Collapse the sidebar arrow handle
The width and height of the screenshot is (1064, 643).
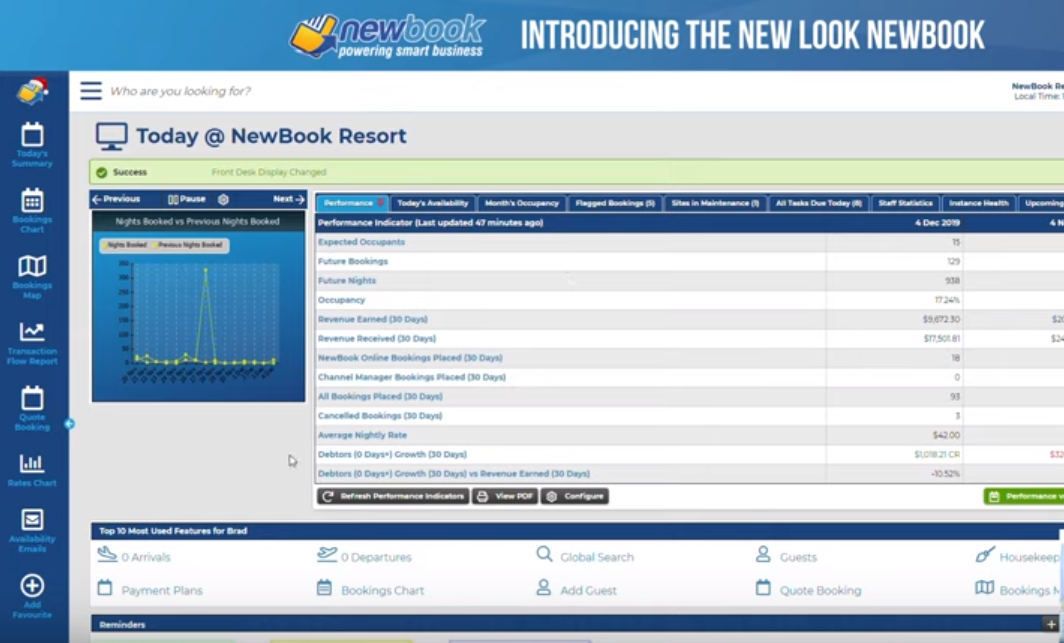pos(69,424)
